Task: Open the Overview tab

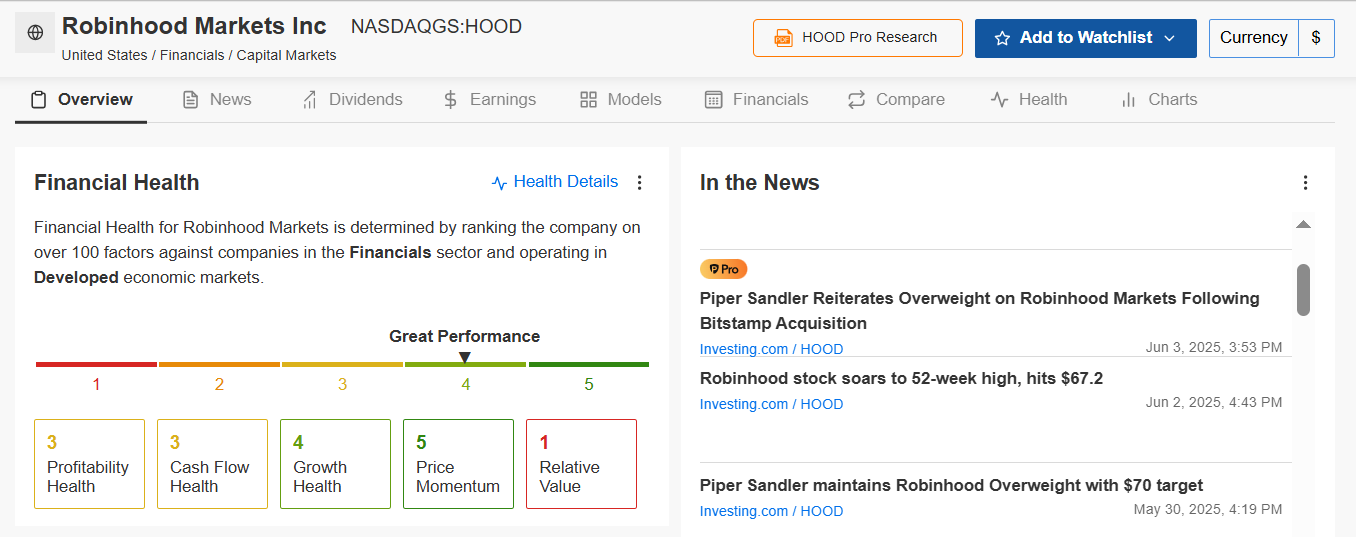Action: pos(81,100)
